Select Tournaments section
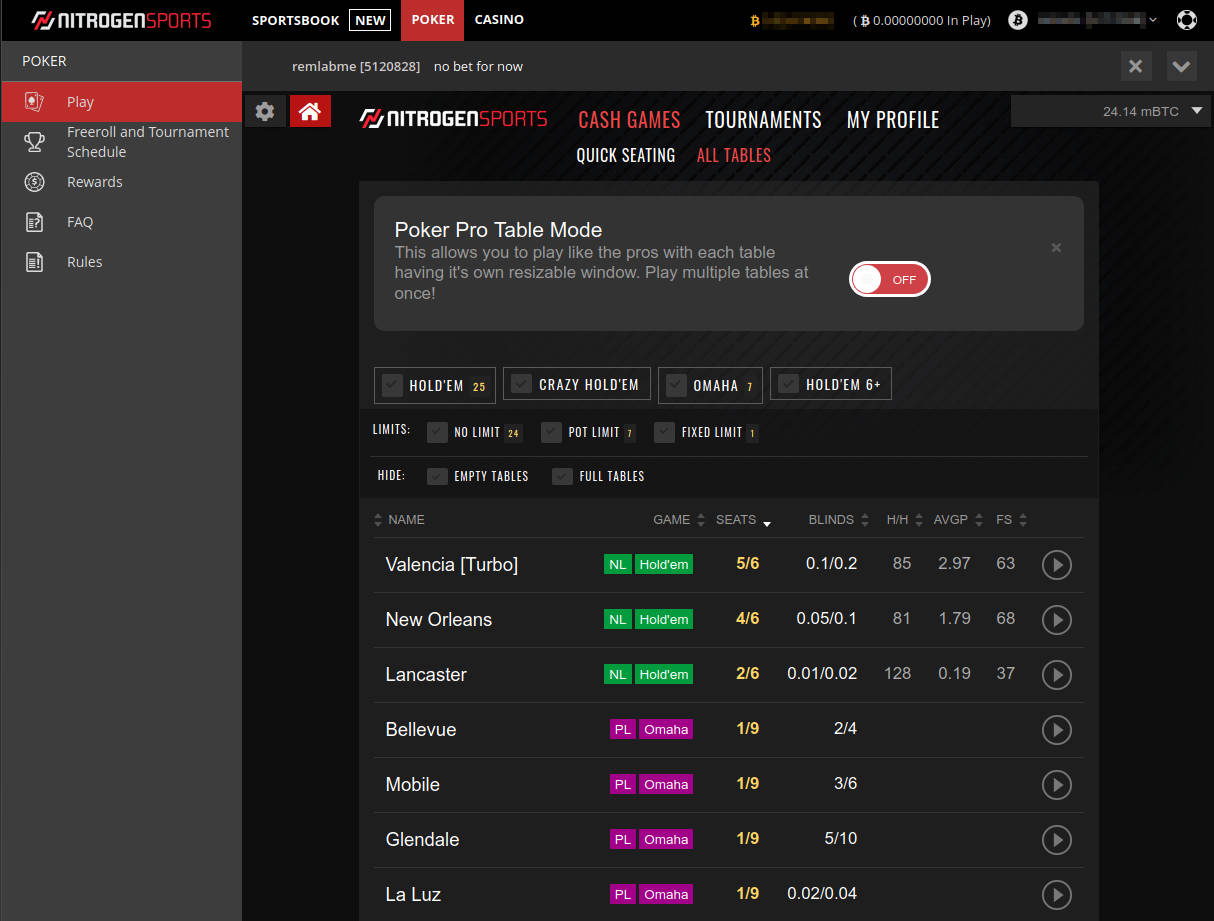 coord(763,120)
